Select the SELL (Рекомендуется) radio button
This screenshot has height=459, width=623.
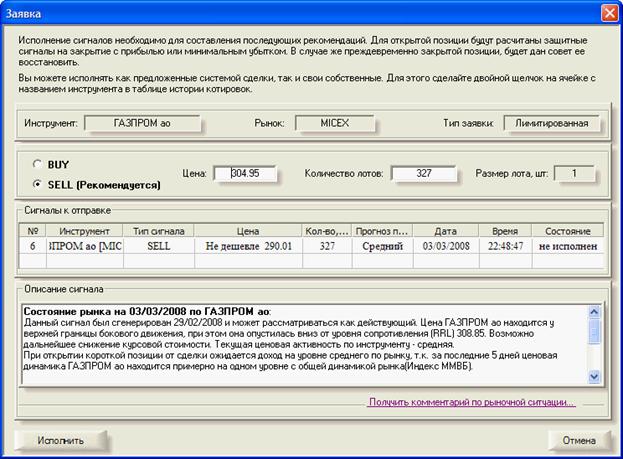pos(37,184)
